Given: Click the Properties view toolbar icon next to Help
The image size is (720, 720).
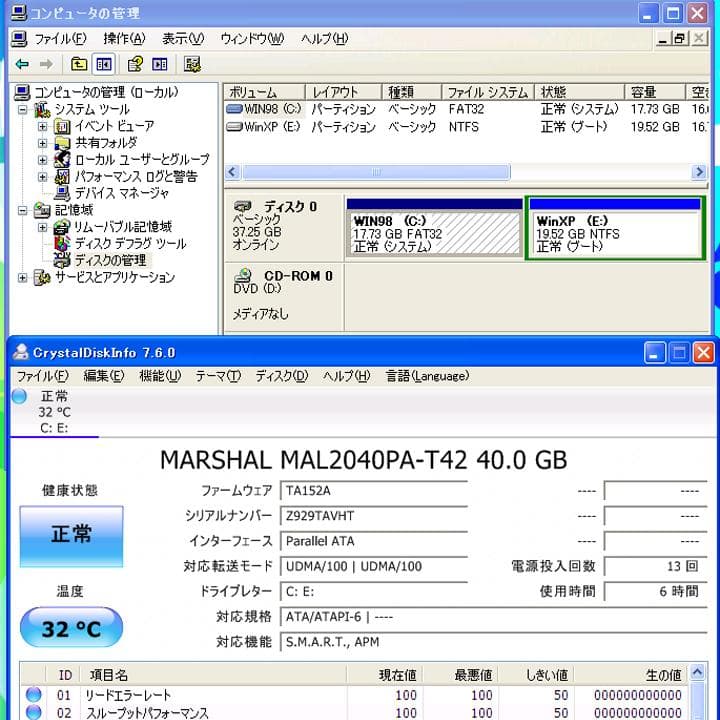Looking at the screenshot, I should (x=160, y=64).
